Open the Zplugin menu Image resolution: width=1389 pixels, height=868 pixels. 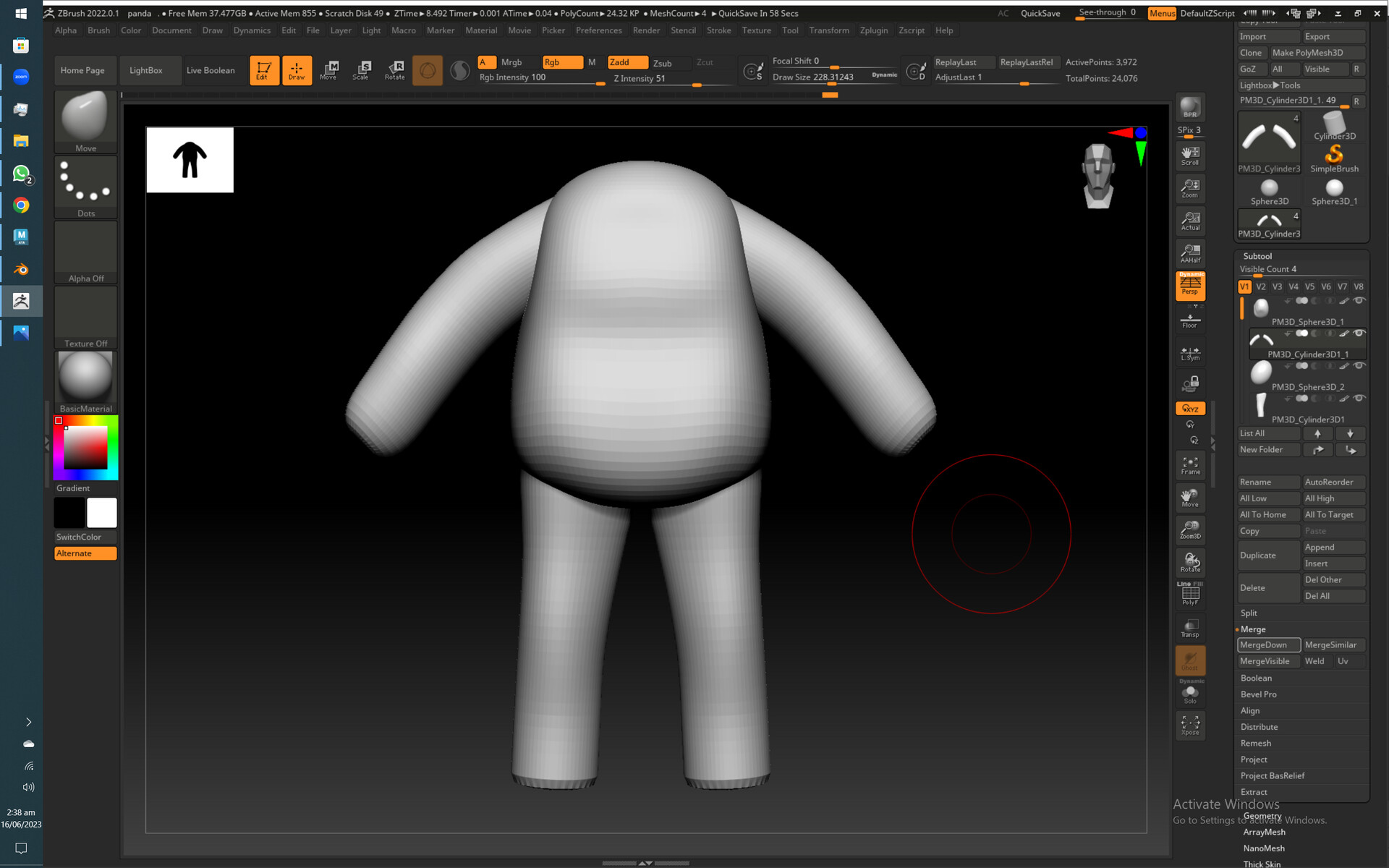coord(874,30)
